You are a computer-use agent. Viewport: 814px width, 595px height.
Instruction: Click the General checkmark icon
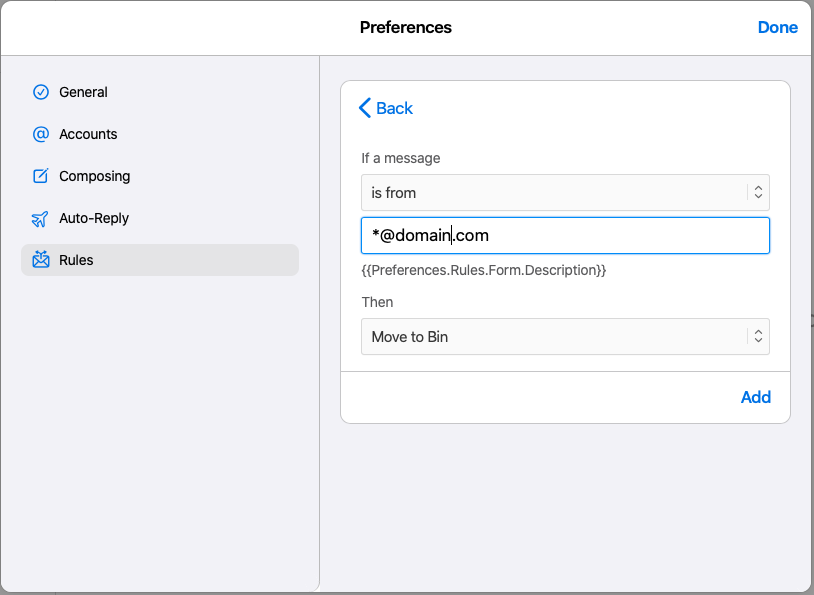tap(41, 92)
